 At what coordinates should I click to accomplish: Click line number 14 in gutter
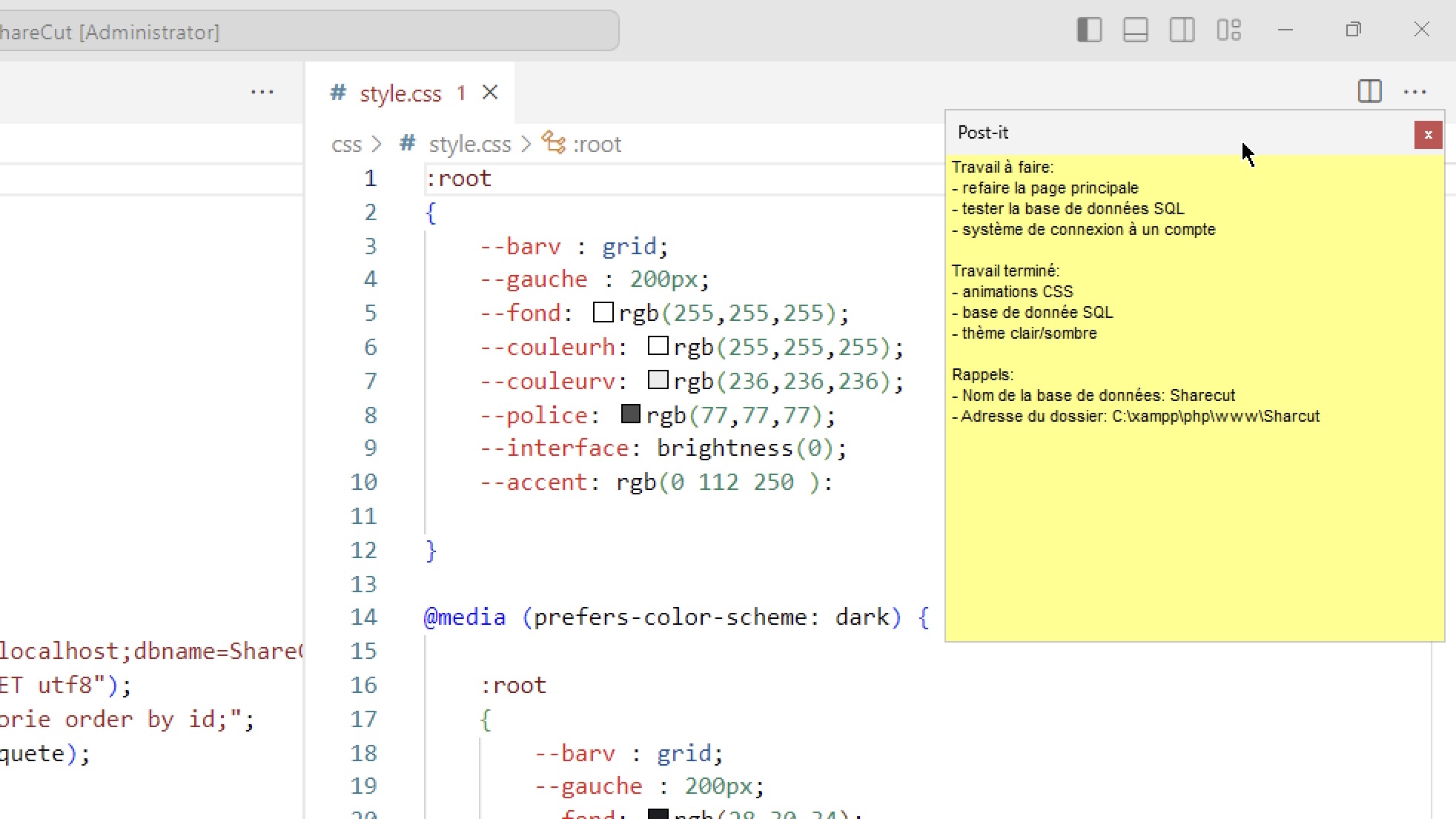pyautogui.click(x=364, y=617)
